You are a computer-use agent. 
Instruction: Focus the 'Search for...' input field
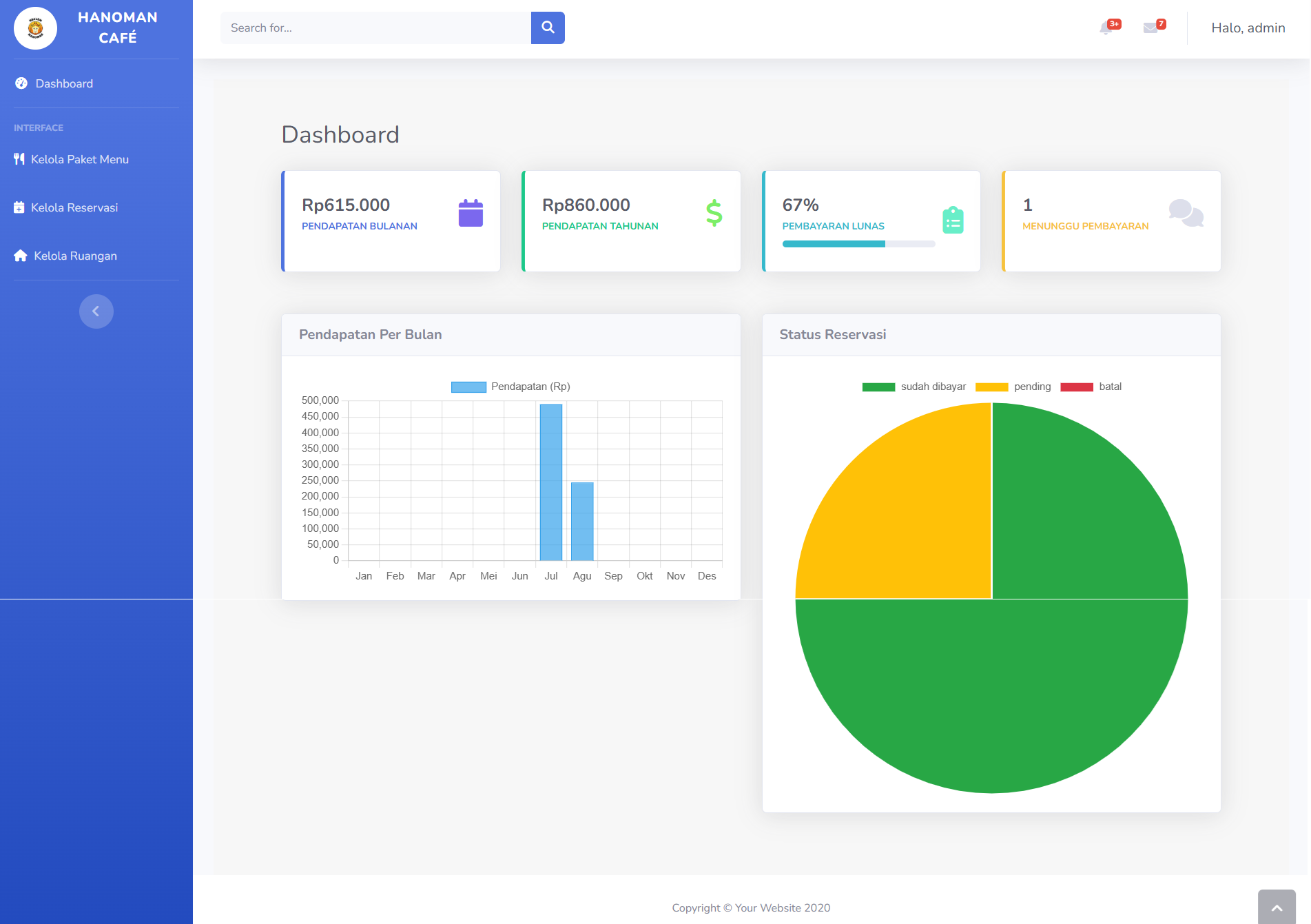[x=375, y=28]
